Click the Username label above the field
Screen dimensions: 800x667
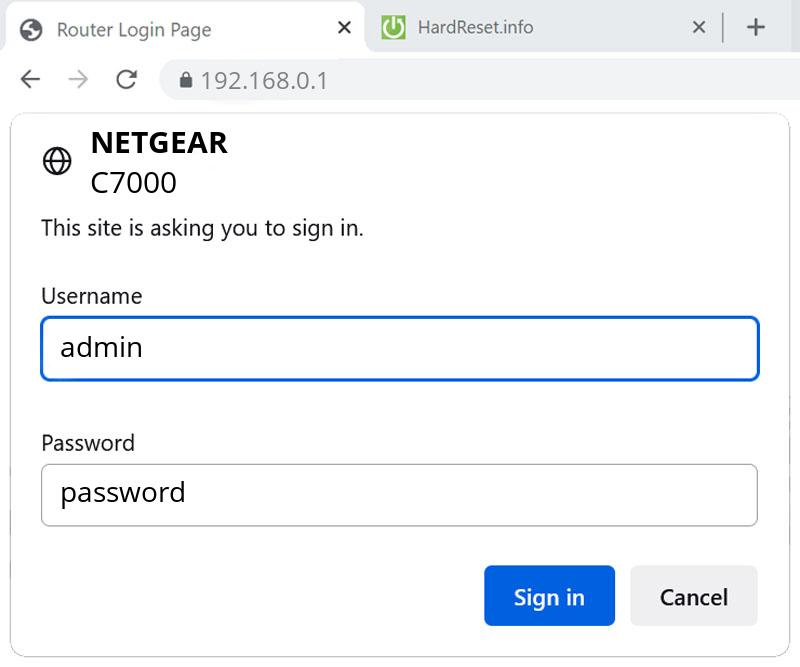click(91, 296)
